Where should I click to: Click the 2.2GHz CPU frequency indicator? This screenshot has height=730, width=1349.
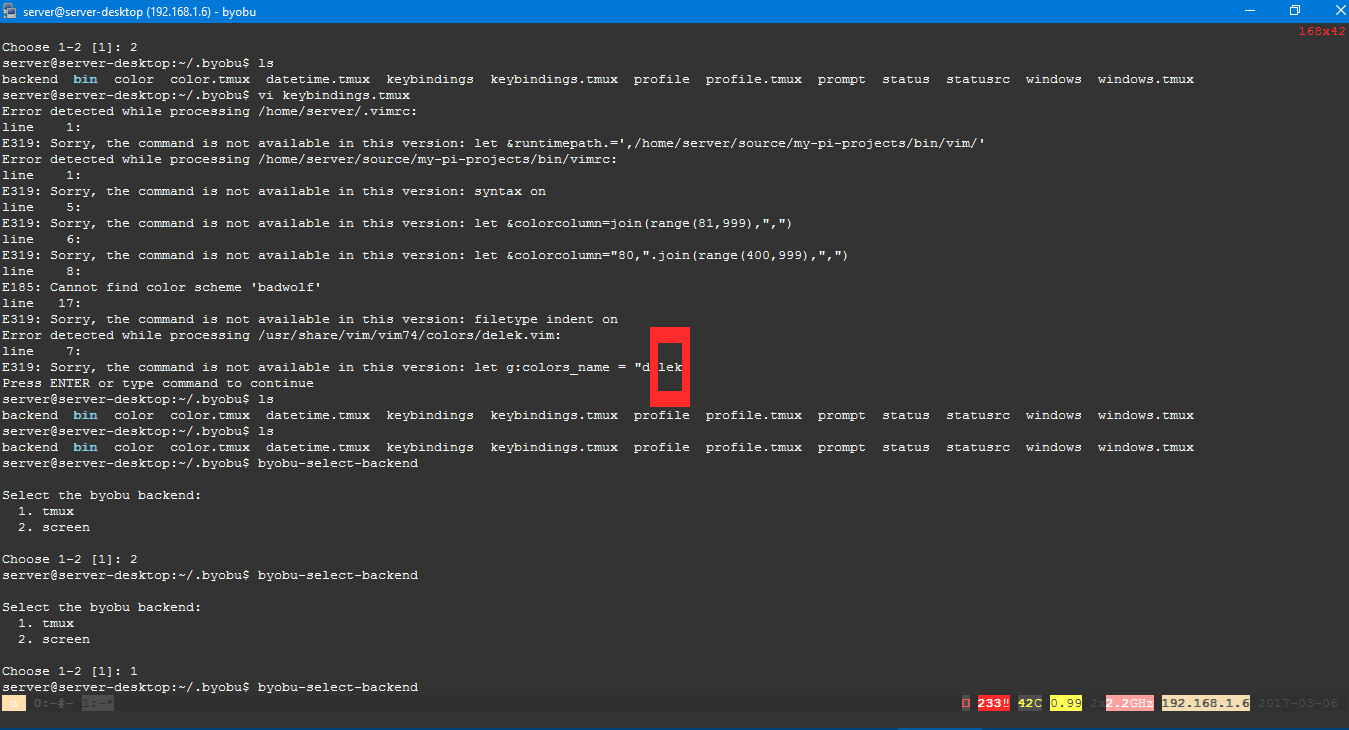1130,703
